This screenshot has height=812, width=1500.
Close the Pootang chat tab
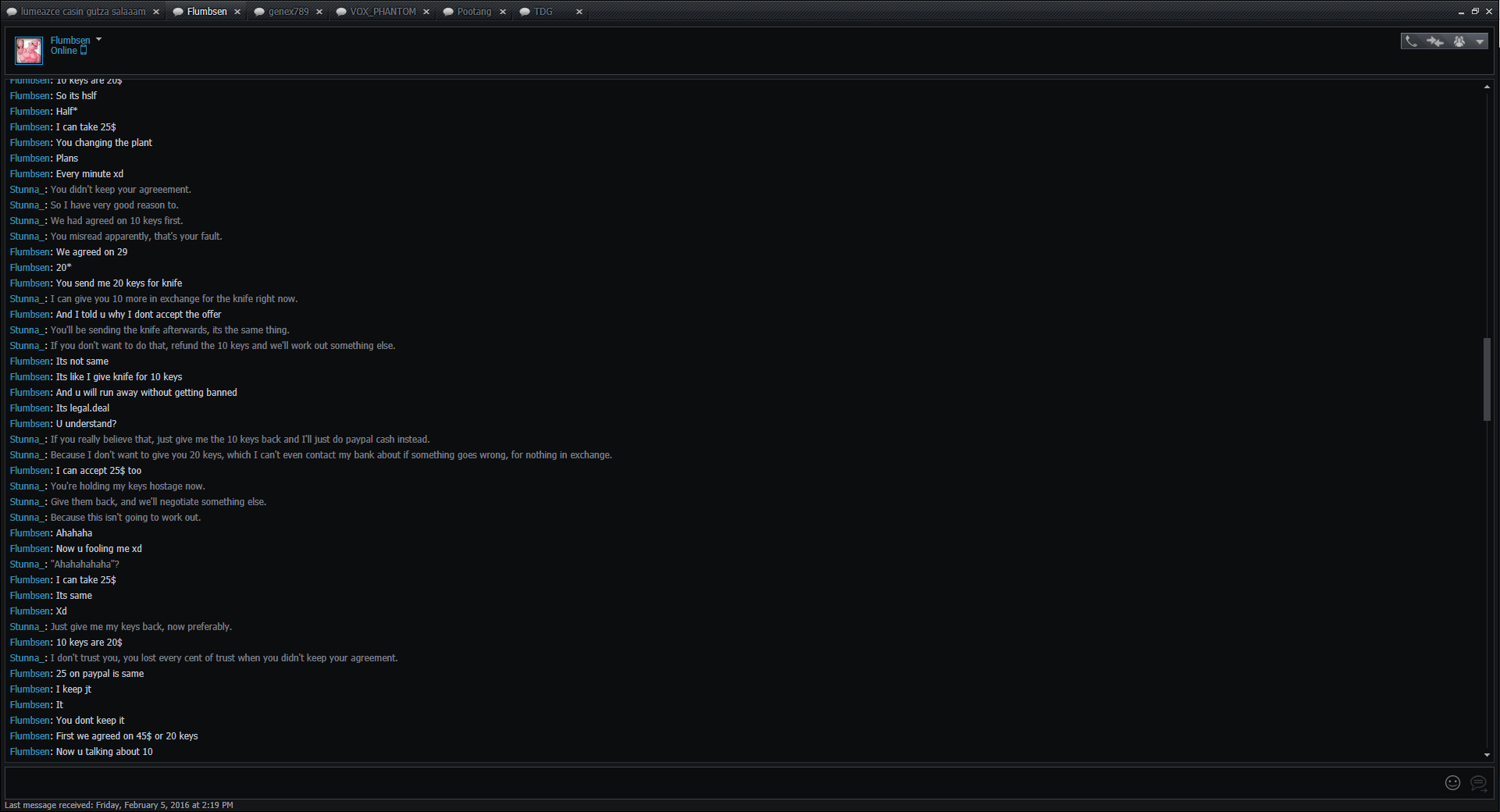503,12
